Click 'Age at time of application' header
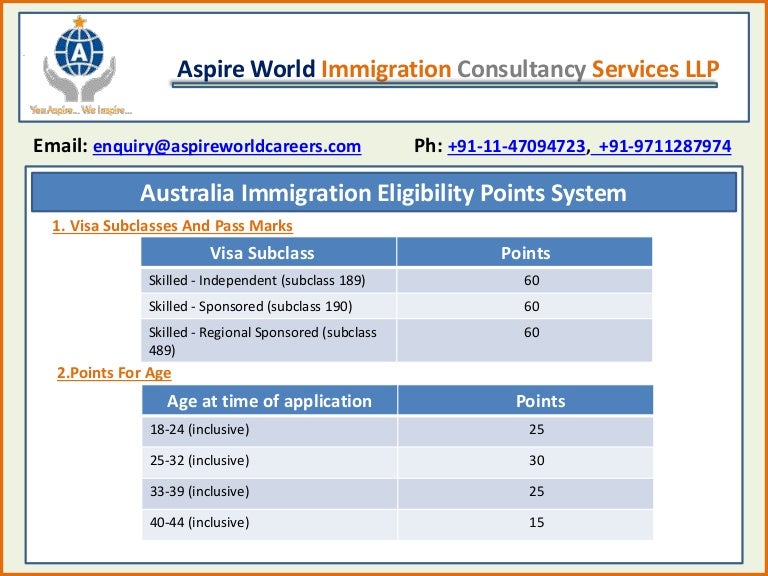Viewport: 768px width, 576px height. [269, 401]
